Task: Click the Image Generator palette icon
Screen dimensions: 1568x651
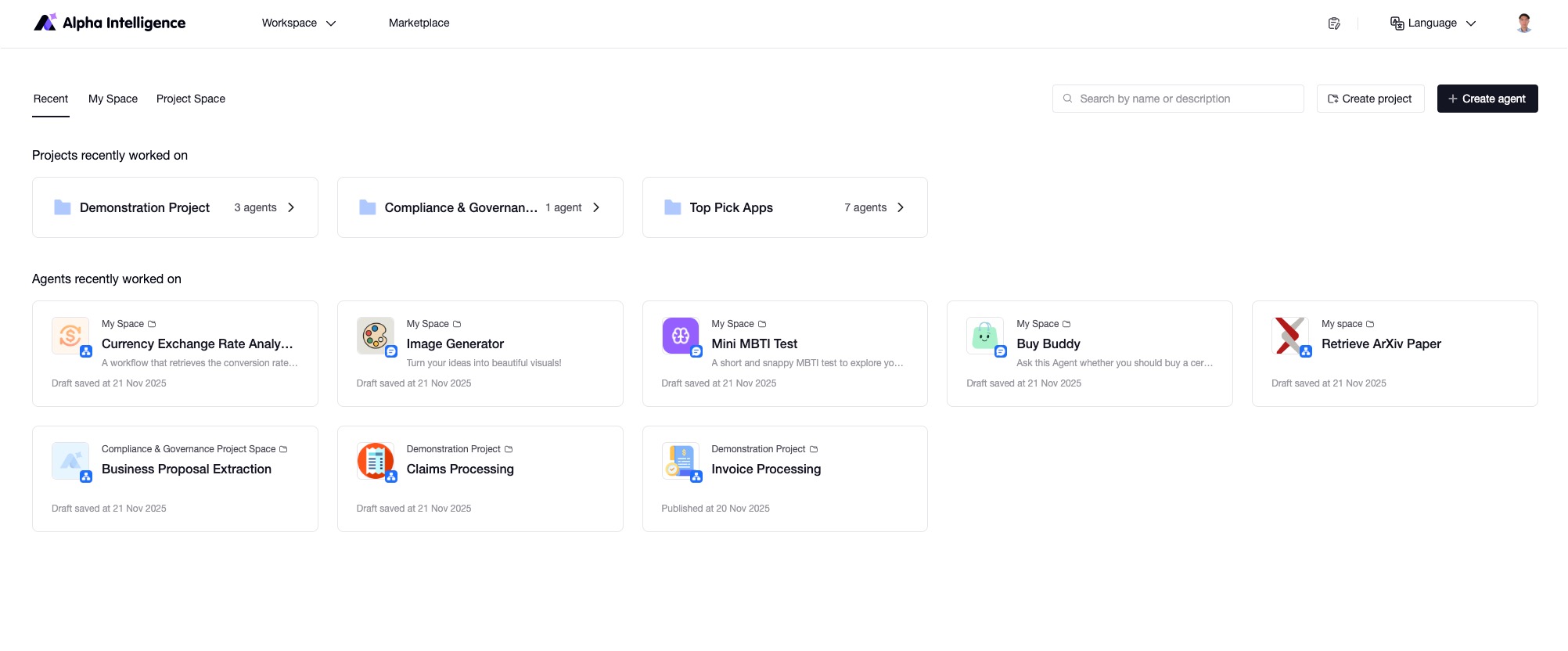Action: (376, 336)
